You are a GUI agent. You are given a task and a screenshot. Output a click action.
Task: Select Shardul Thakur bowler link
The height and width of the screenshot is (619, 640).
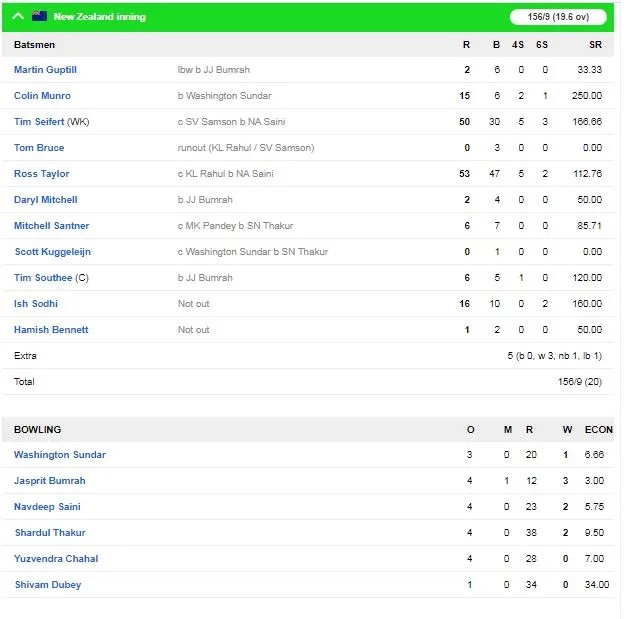click(x=50, y=533)
